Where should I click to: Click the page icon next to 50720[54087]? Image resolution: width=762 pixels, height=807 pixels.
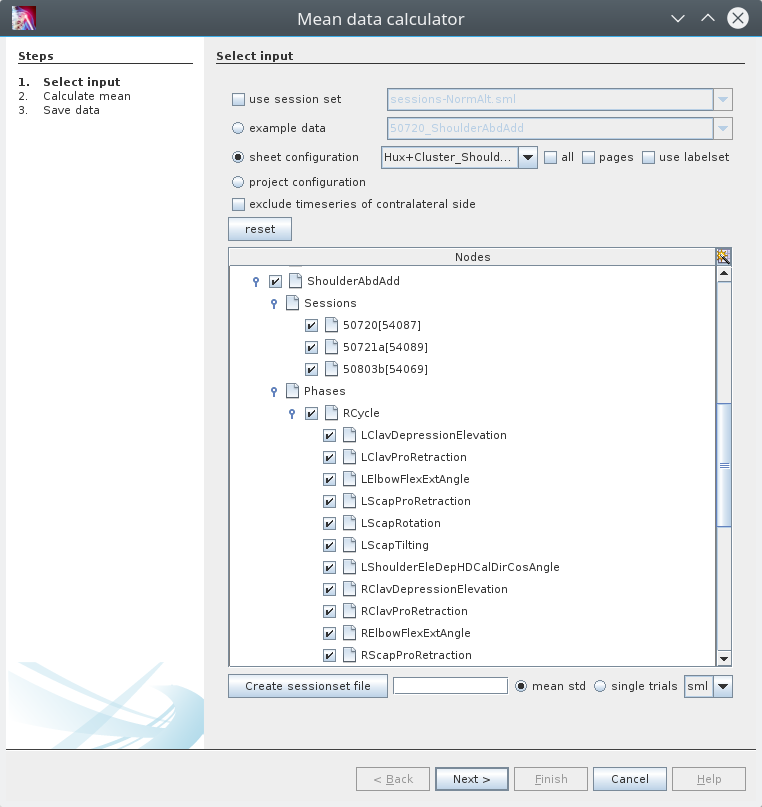pos(331,325)
